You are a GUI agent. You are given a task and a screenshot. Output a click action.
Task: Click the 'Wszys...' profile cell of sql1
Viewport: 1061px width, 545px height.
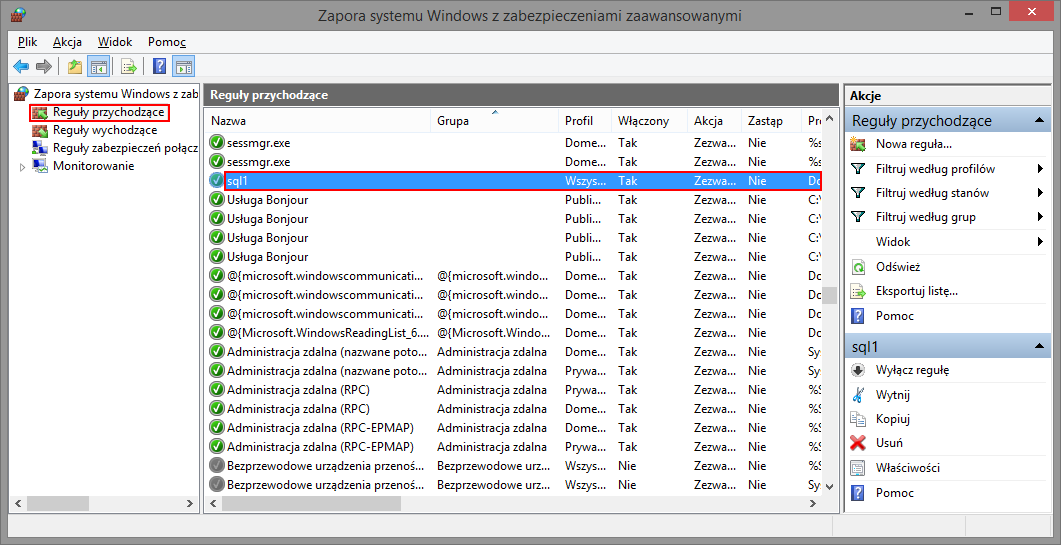(x=586, y=181)
